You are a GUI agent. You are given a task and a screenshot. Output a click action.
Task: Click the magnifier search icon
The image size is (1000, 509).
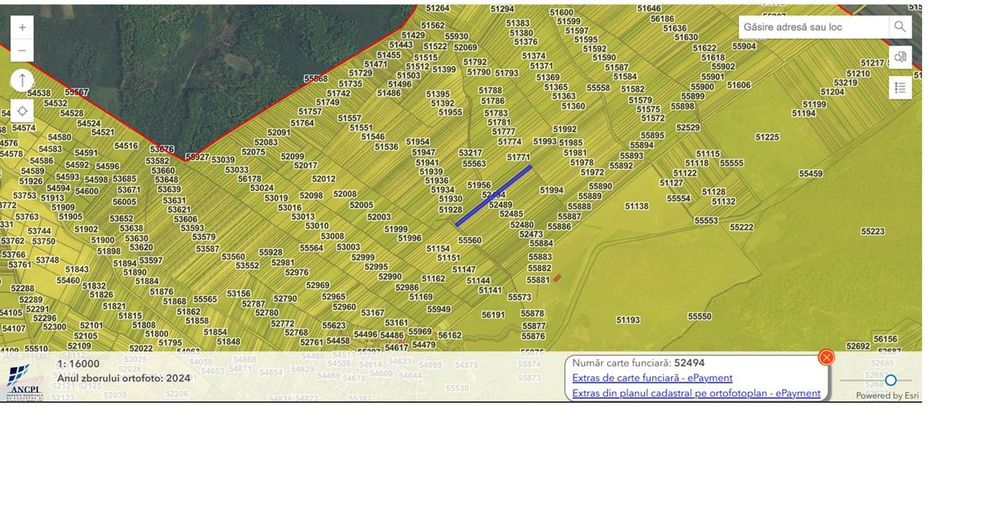pos(900,27)
